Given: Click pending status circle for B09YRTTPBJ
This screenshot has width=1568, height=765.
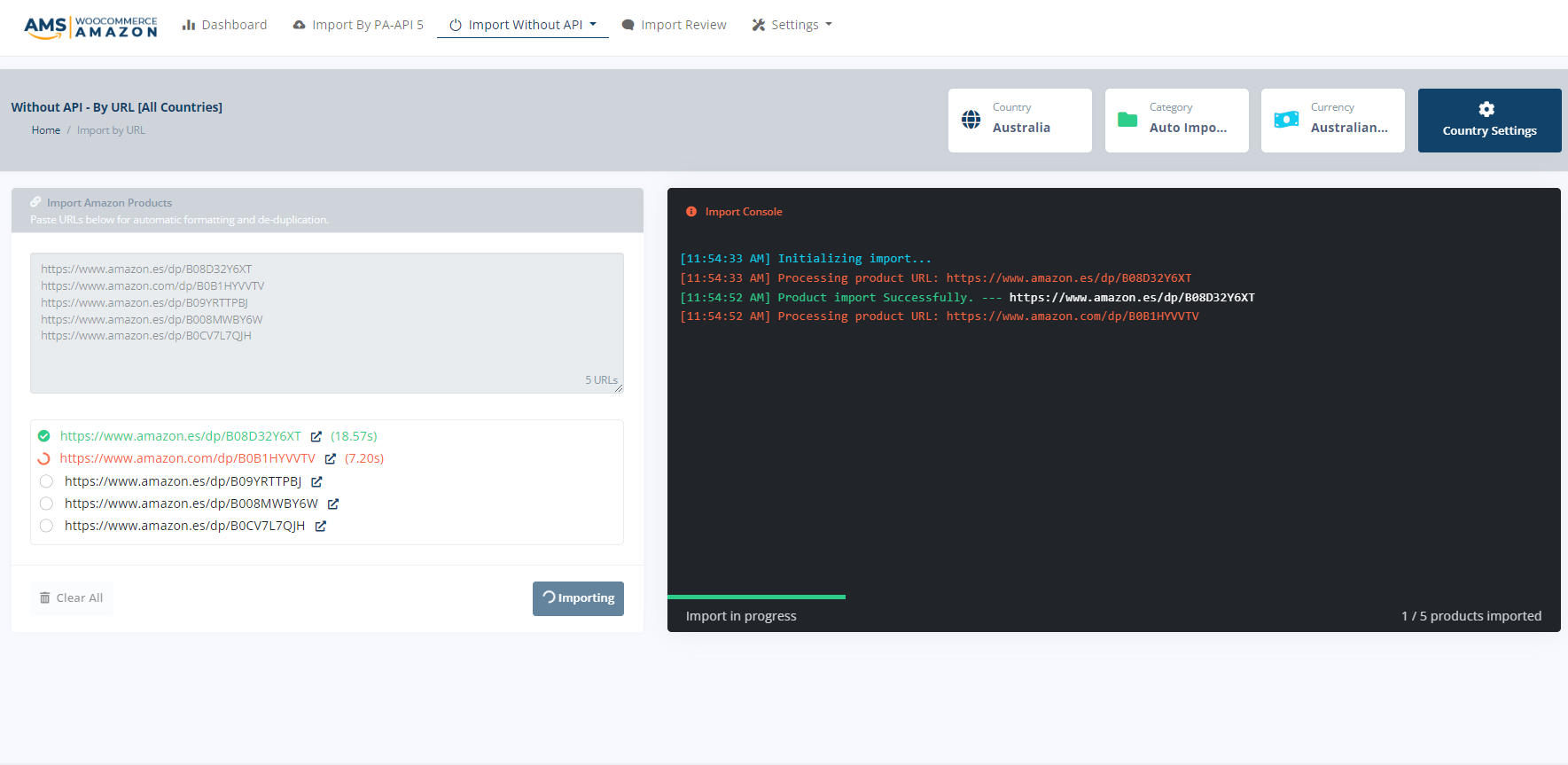Looking at the screenshot, I should [46, 481].
